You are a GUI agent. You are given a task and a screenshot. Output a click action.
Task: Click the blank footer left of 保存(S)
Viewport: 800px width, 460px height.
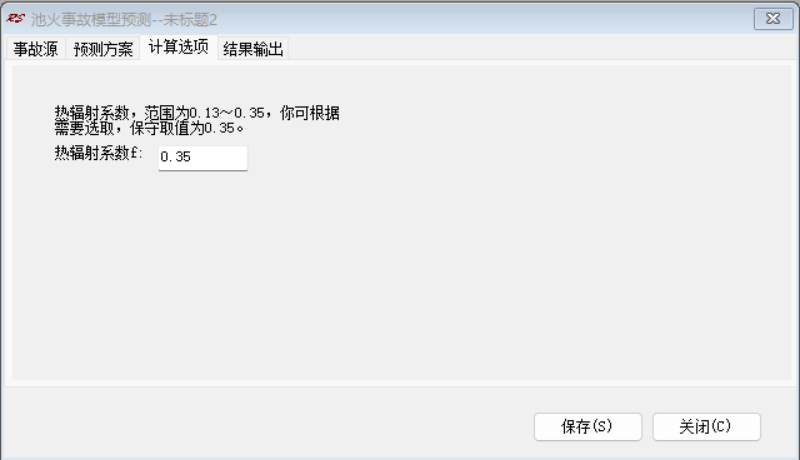click(265, 426)
